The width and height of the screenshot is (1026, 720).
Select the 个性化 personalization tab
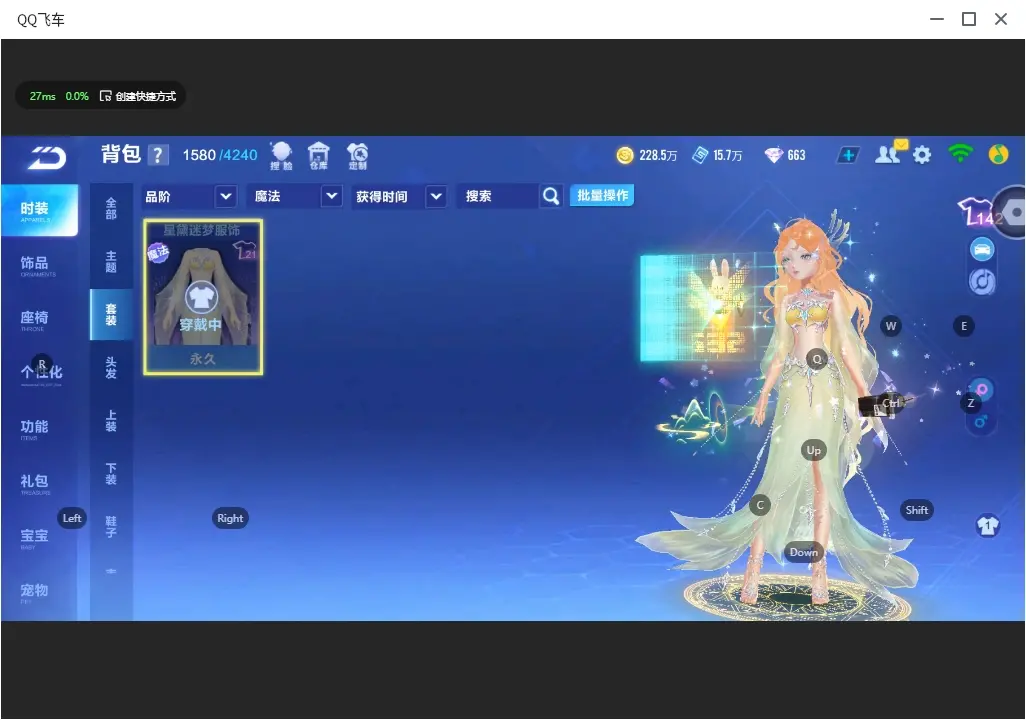39,374
